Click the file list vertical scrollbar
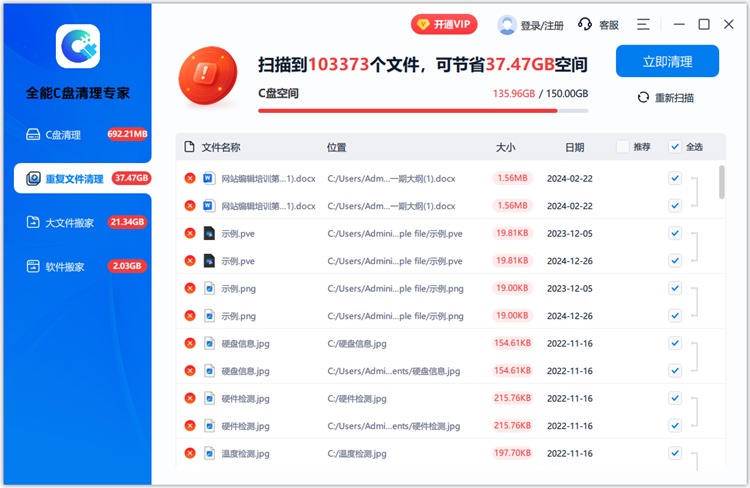 [721, 182]
